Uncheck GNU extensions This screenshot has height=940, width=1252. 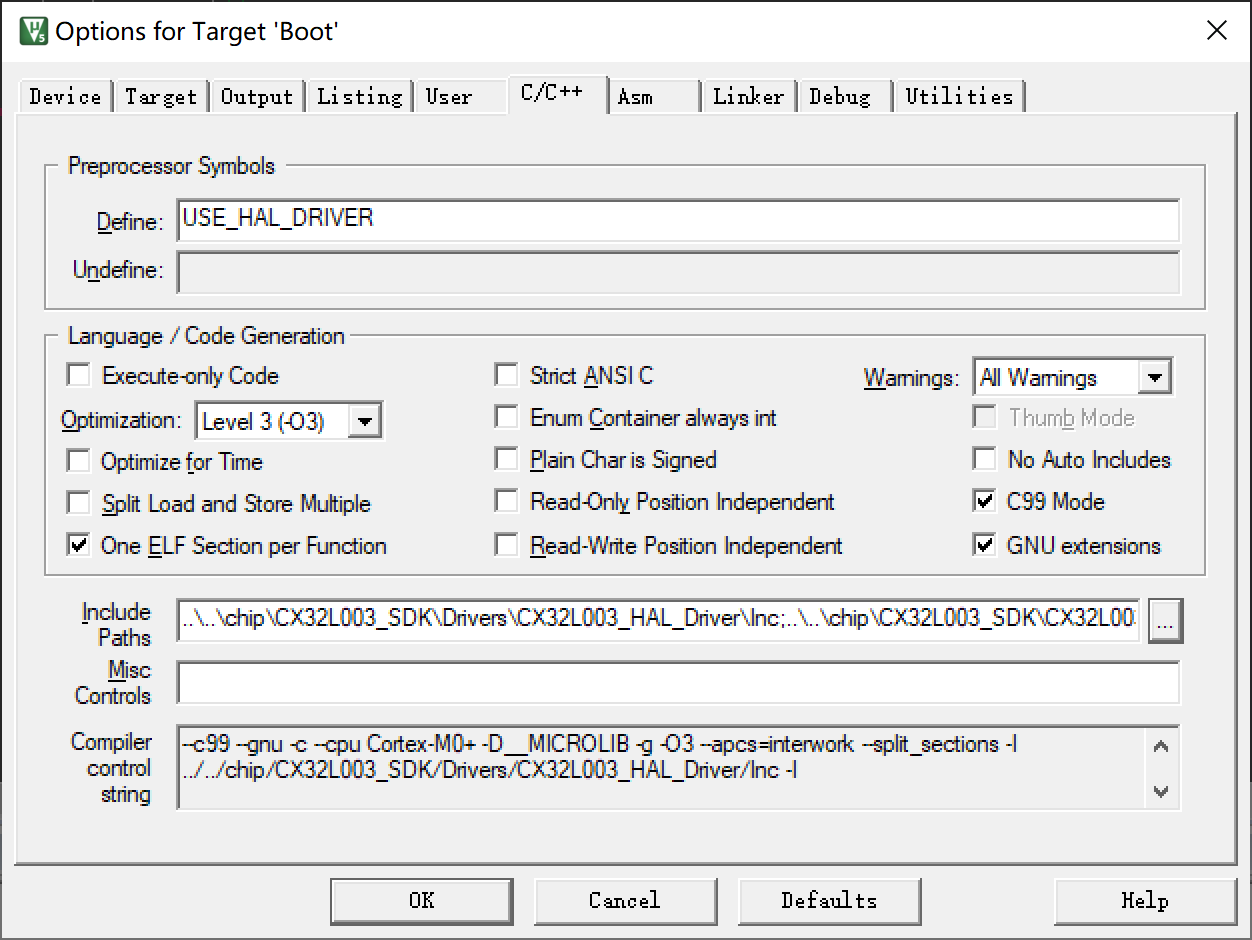pos(983,545)
